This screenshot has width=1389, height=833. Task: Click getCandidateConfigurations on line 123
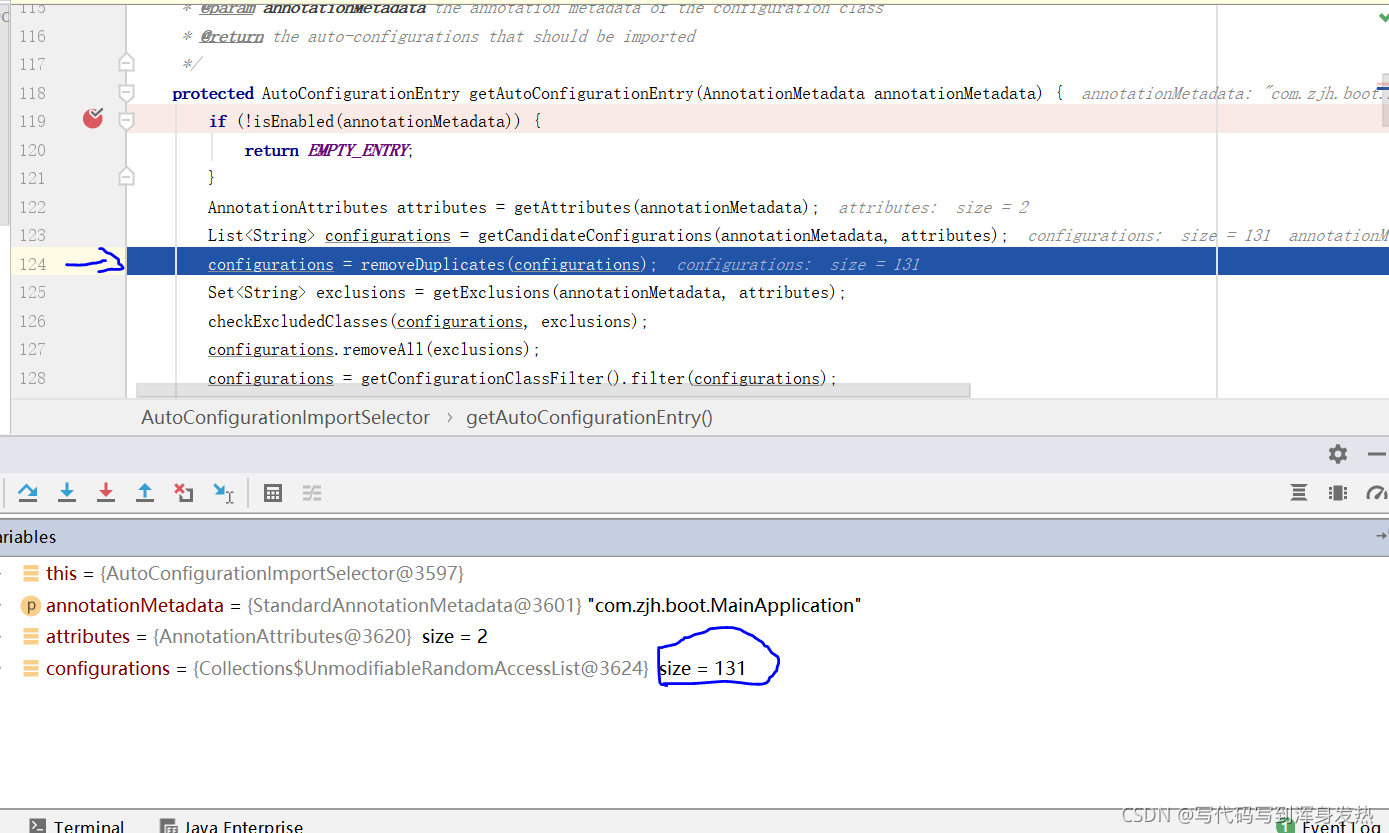coord(595,235)
